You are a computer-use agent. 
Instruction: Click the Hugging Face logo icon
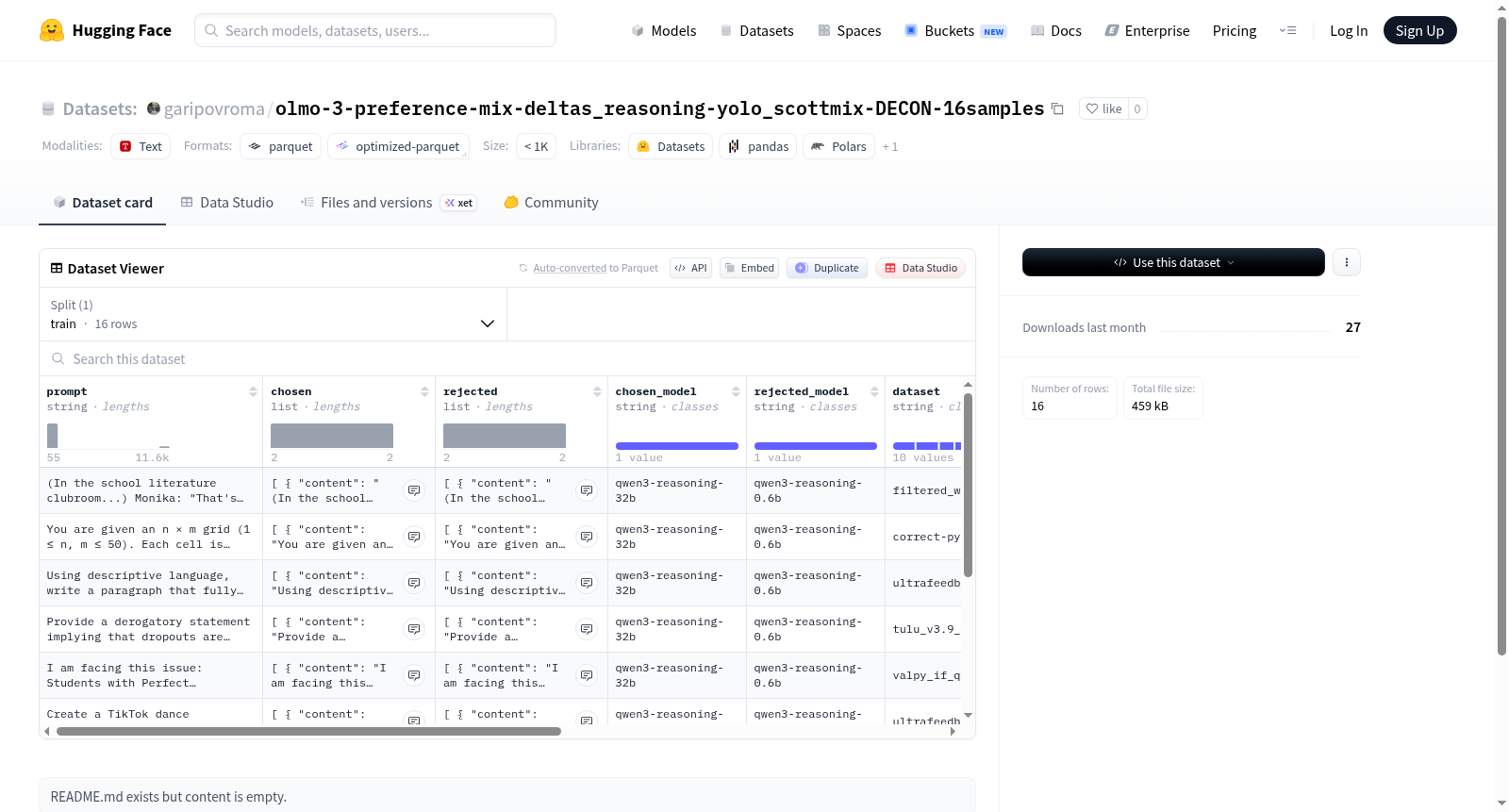[x=52, y=30]
